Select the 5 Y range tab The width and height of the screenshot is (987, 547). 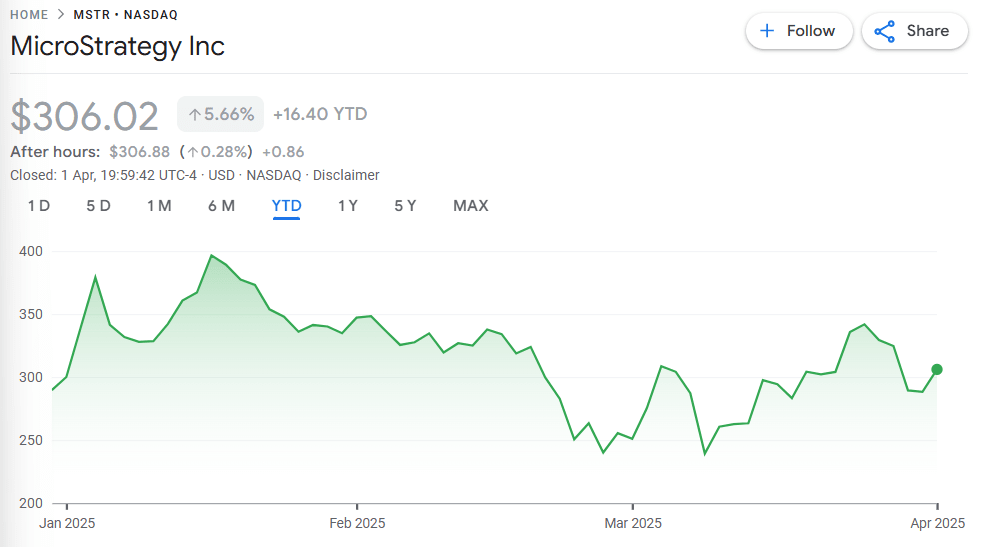point(405,206)
